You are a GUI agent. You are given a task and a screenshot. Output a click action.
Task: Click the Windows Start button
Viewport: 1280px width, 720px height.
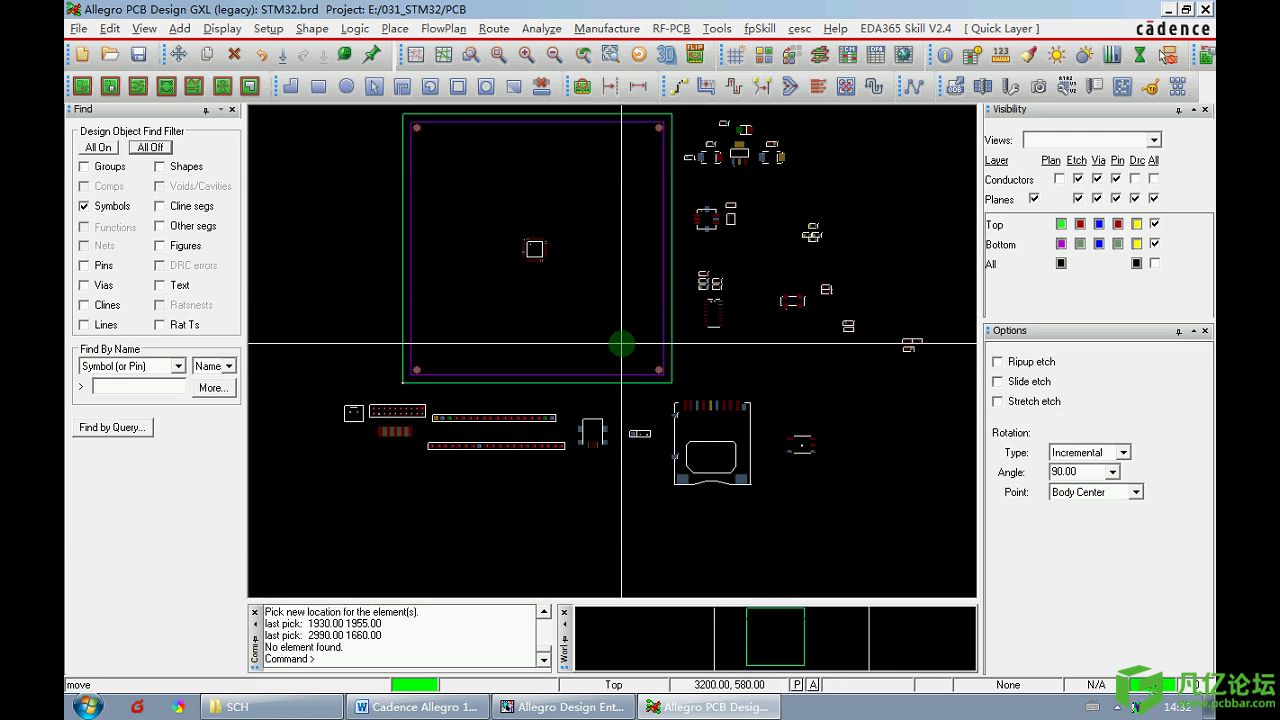pyautogui.click(x=88, y=706)
